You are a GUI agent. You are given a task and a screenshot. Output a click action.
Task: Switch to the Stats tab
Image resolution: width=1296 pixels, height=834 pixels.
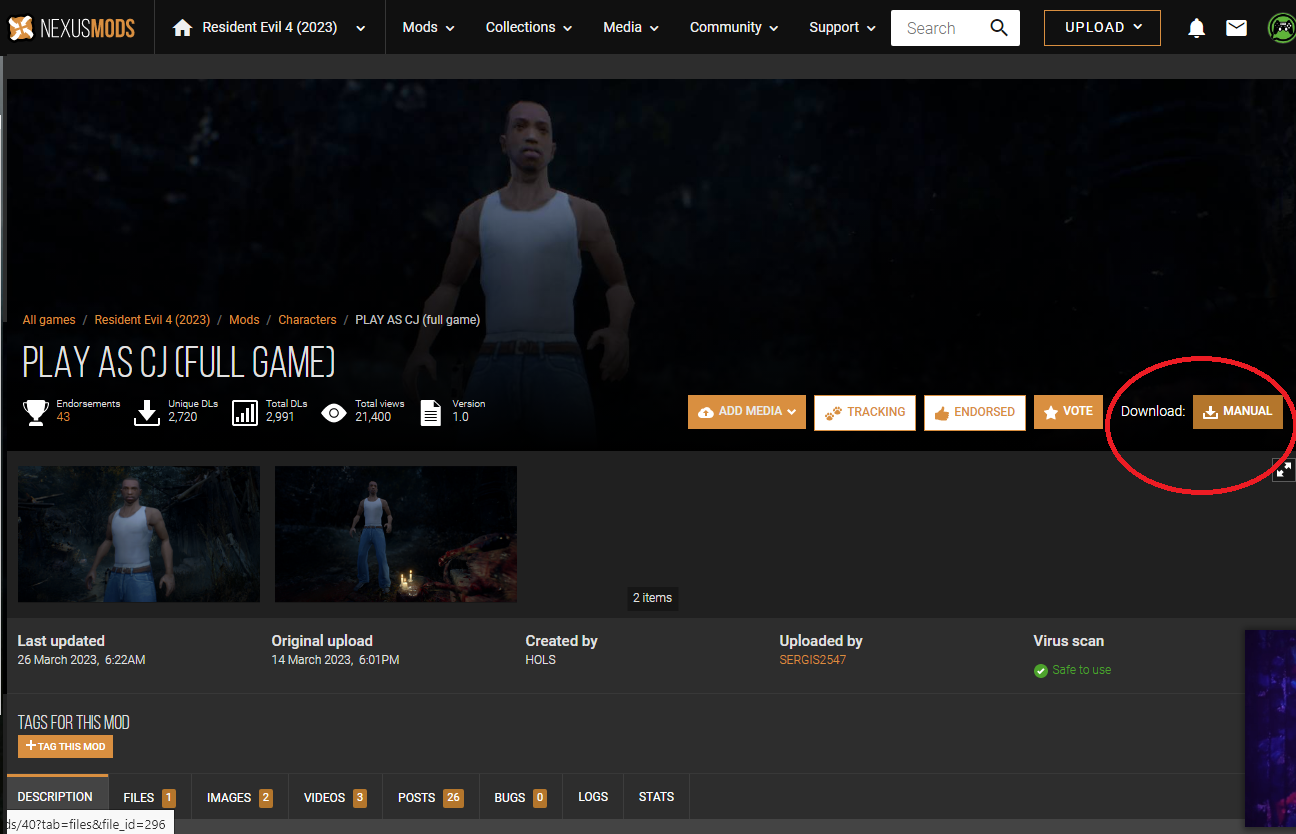coord(656,797)
